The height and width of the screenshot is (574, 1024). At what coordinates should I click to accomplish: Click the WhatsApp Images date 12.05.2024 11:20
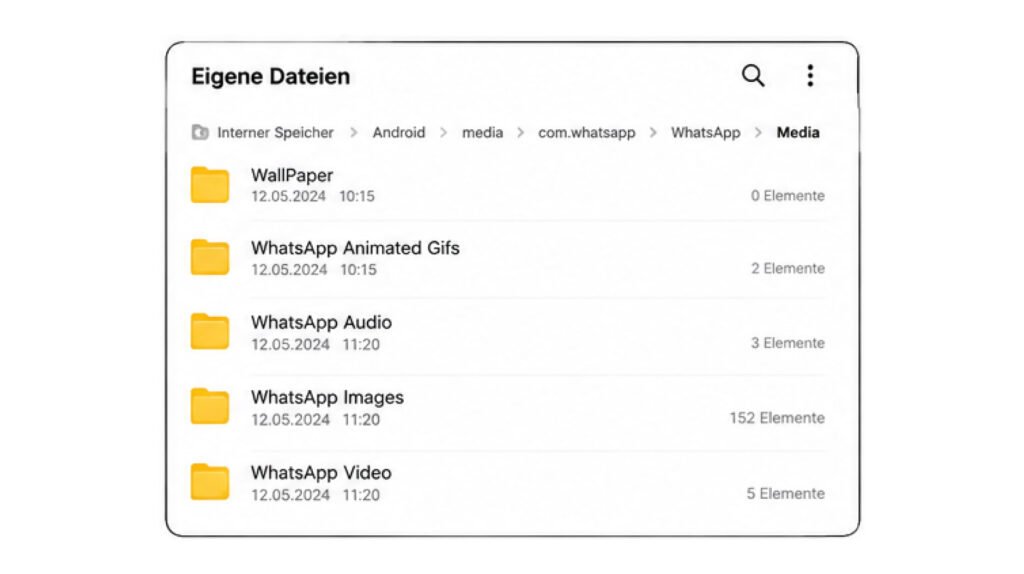[315, 420]
